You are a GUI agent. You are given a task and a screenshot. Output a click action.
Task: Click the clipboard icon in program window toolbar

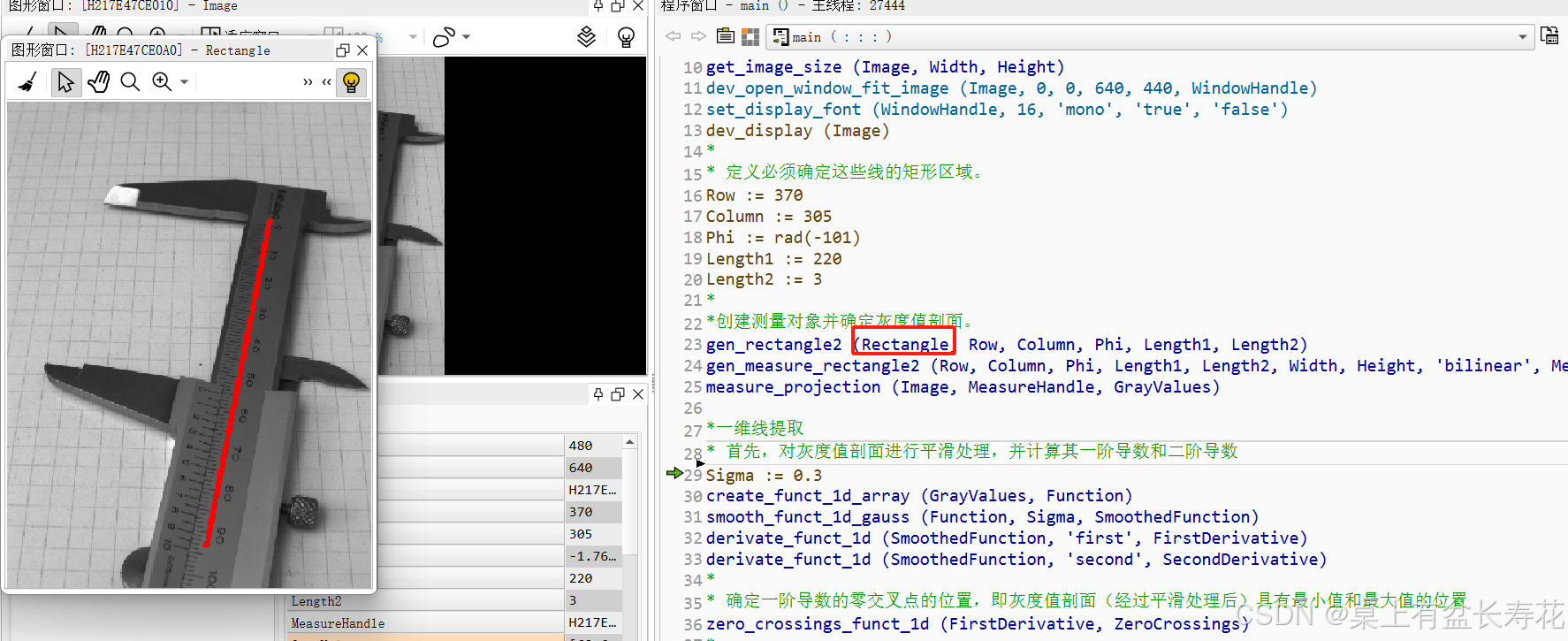(x=726, y=36)
